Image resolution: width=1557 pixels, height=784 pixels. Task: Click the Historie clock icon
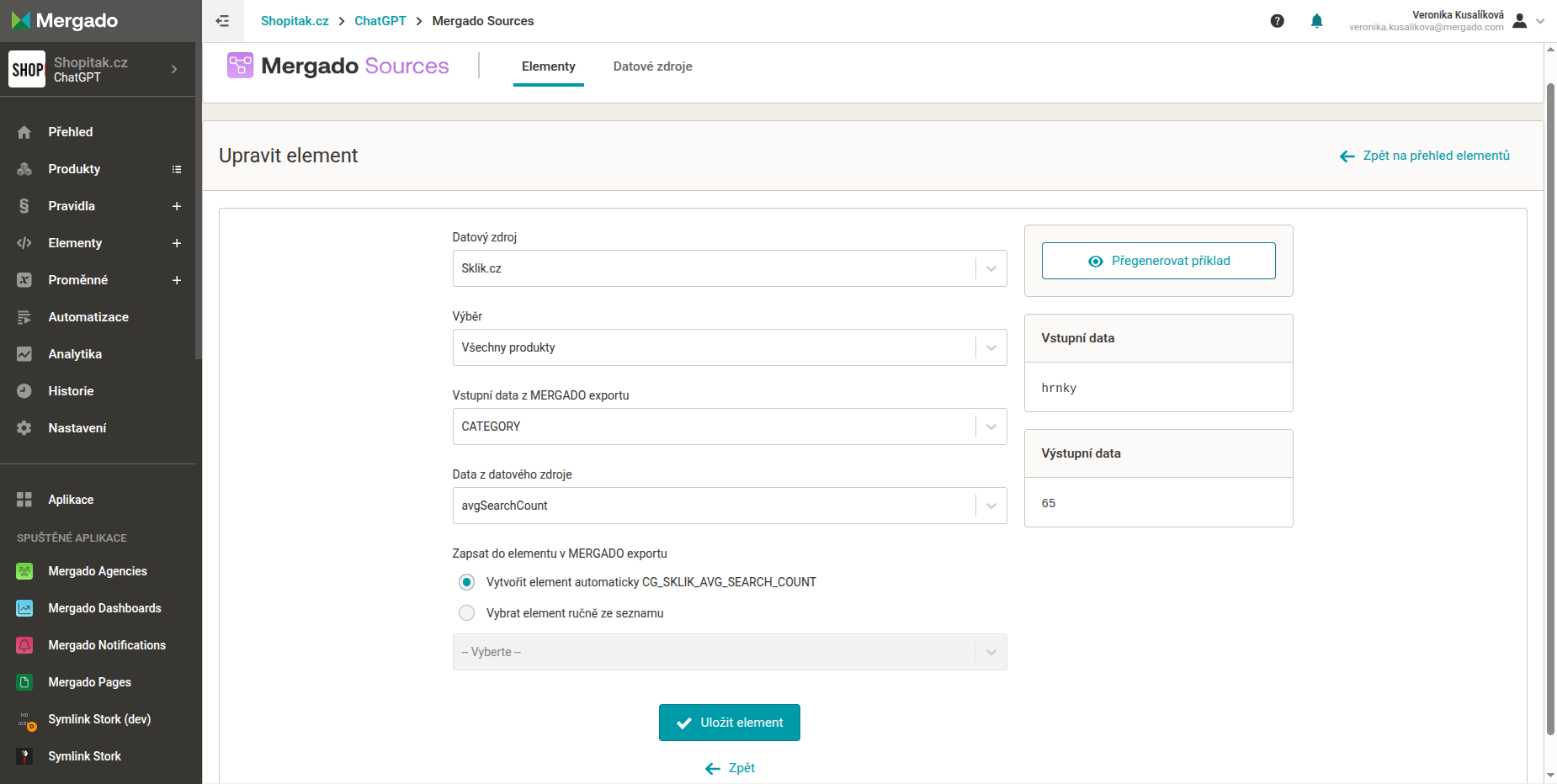[24, 391]
